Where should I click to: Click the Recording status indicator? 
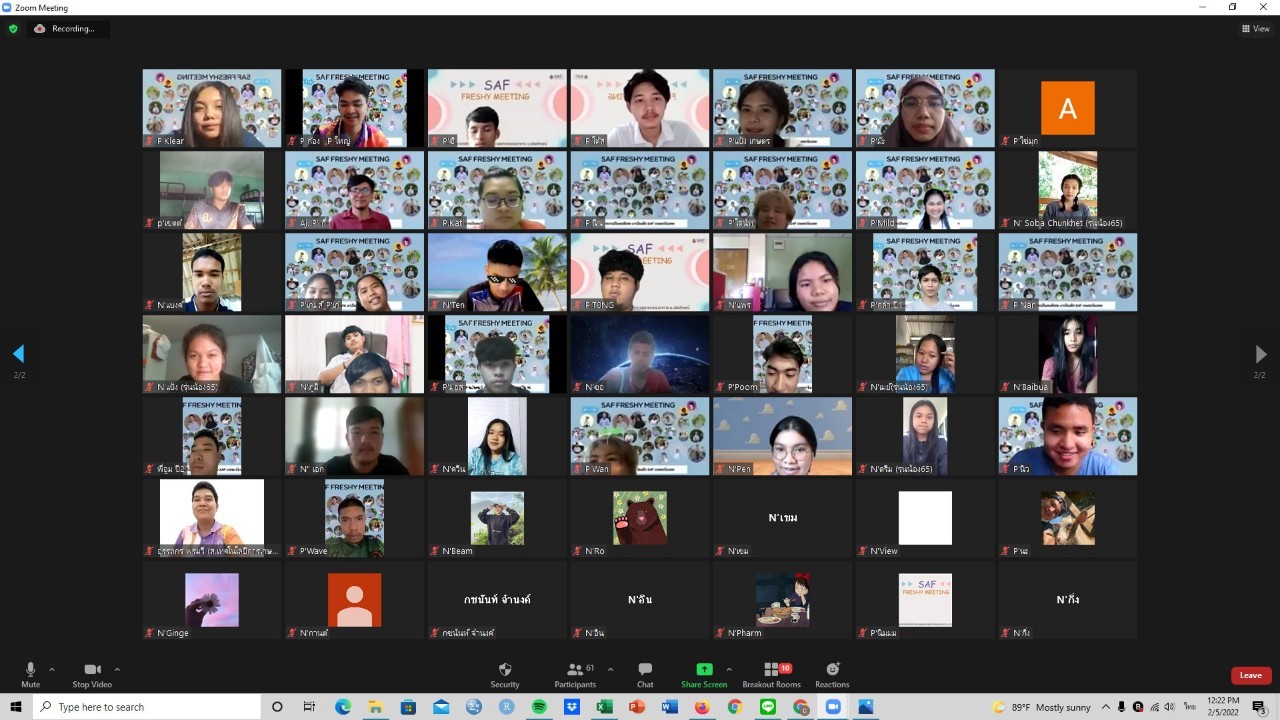(66, 29)
